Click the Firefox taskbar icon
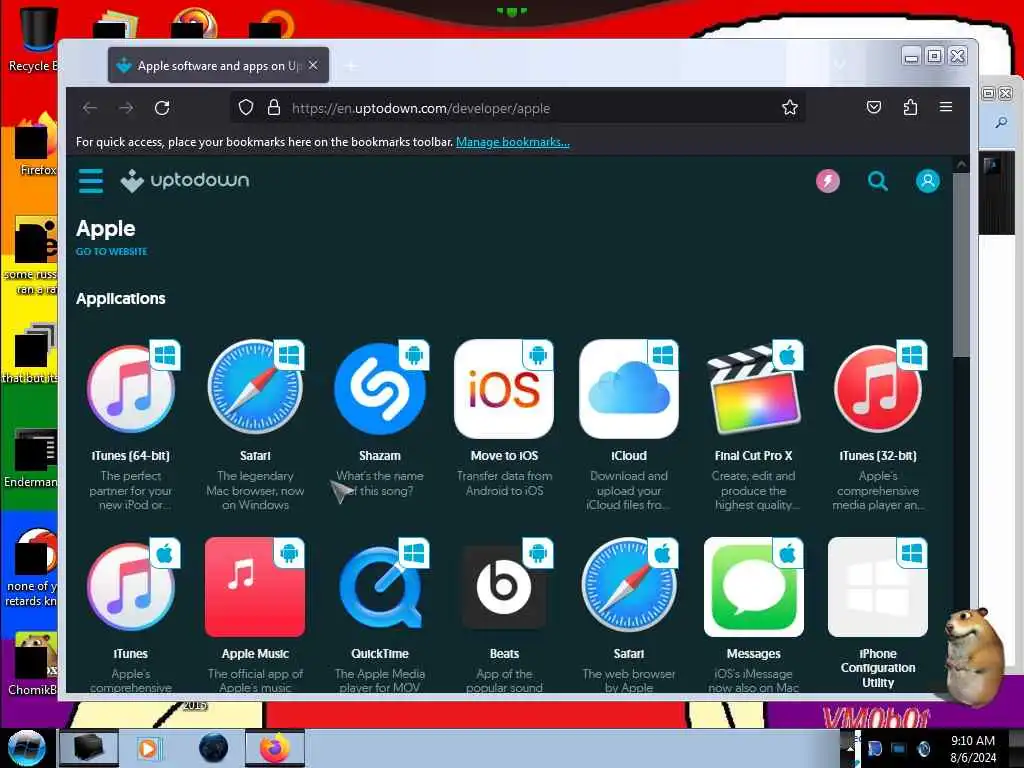This screenshot has width=1024, height=768. (275, 748)
